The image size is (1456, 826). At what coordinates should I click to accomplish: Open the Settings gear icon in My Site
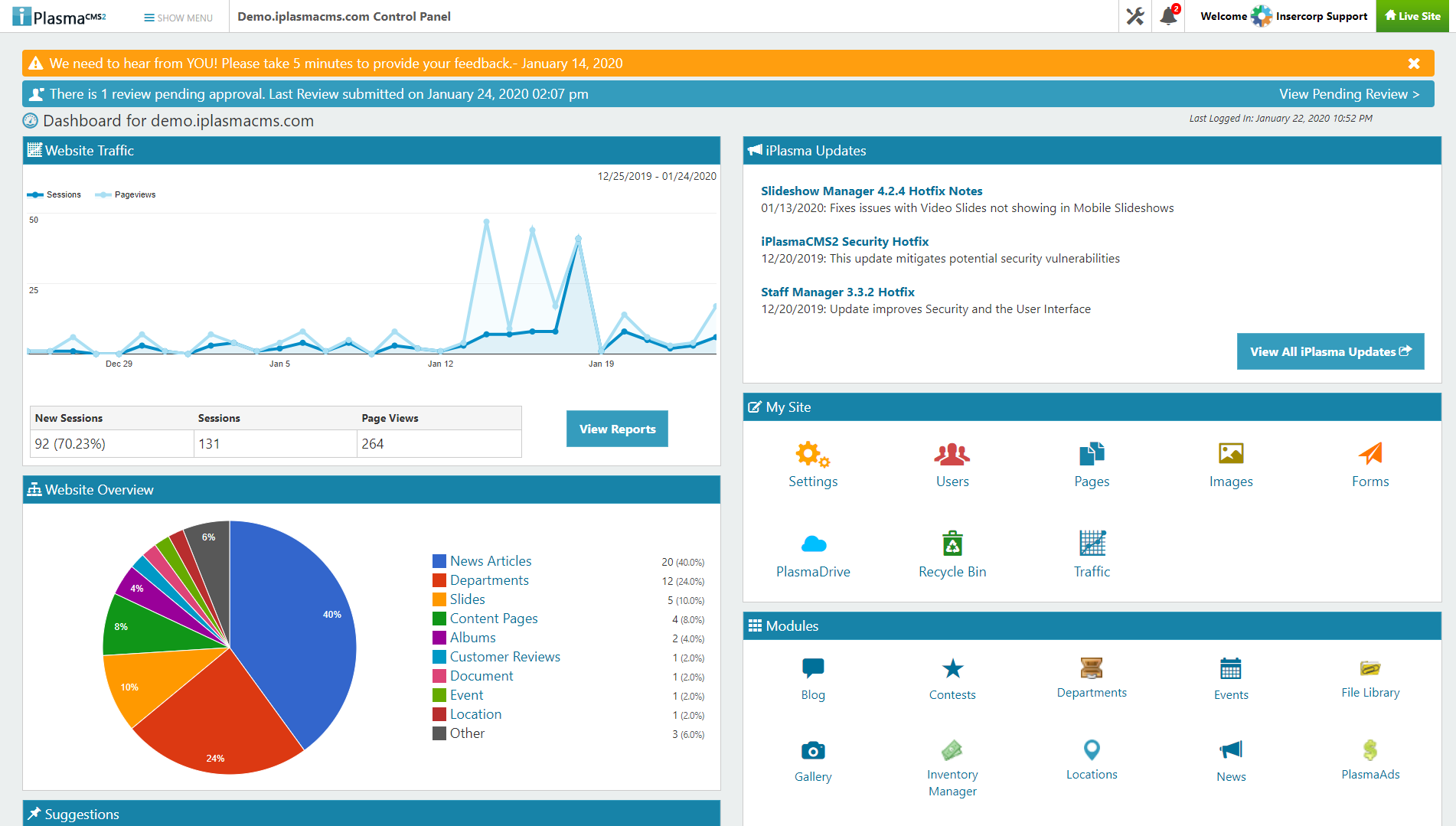[x=812, y=455]
